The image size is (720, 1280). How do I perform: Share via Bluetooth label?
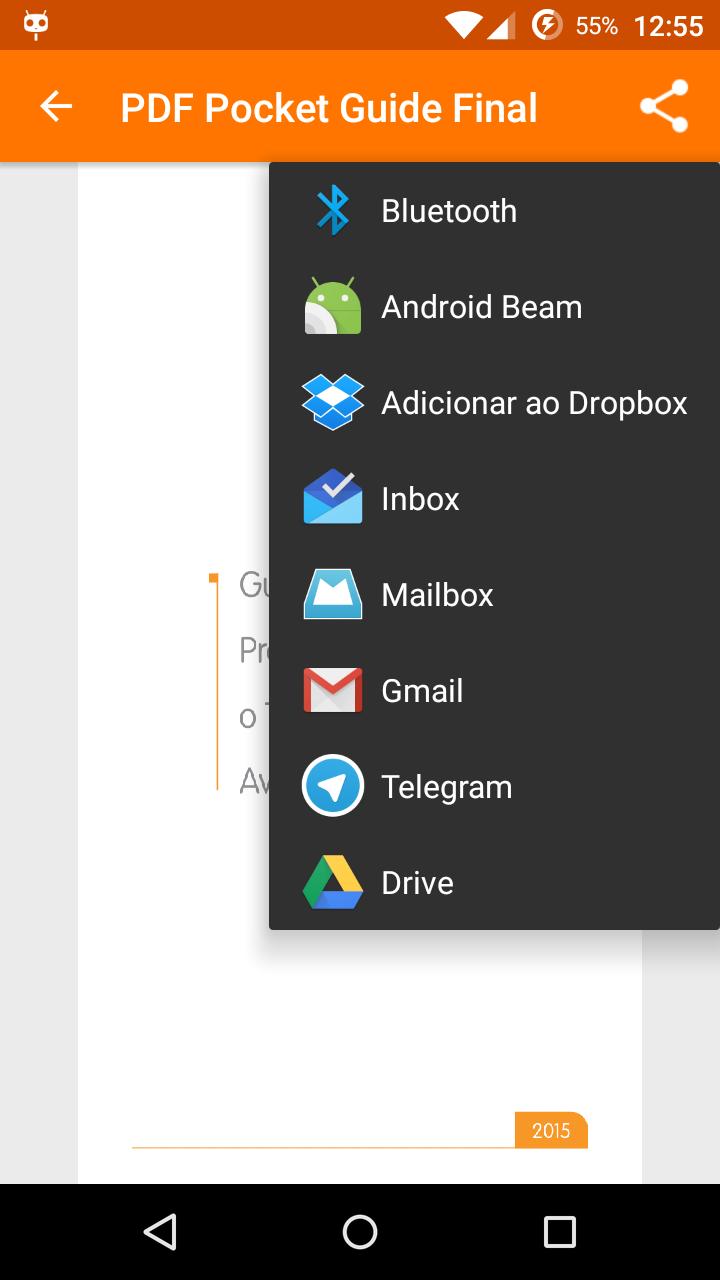[x=449, y=211]
